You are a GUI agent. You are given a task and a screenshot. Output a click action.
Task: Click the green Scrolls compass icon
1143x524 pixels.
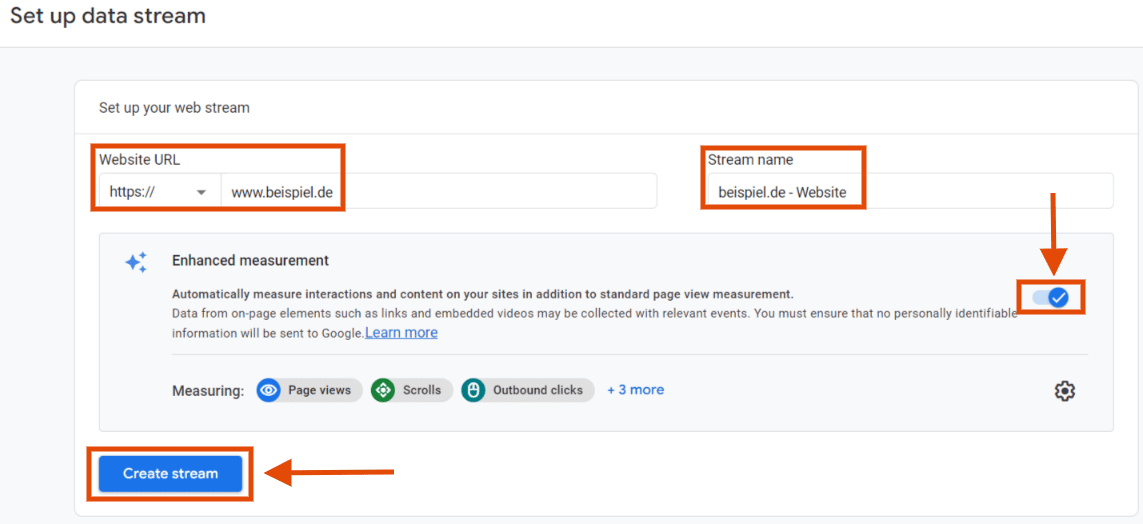383,390
